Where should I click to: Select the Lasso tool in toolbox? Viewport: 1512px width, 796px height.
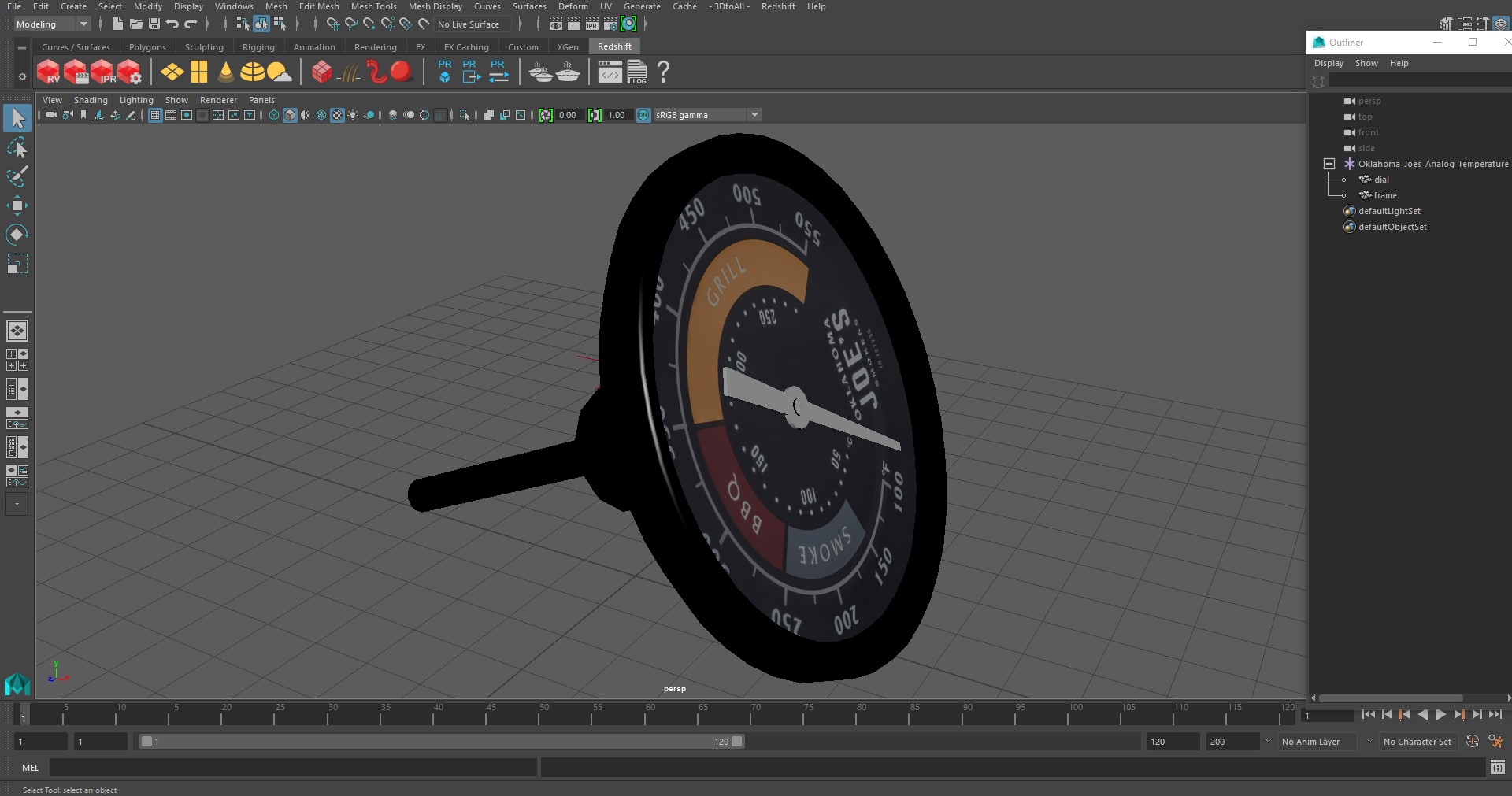17,147
